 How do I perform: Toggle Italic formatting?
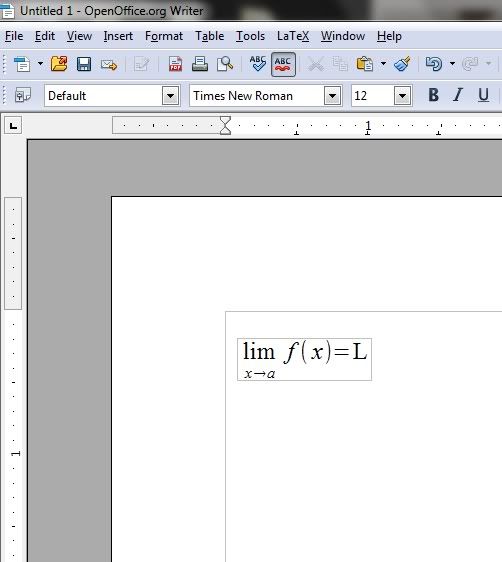(x=458, y=95)
